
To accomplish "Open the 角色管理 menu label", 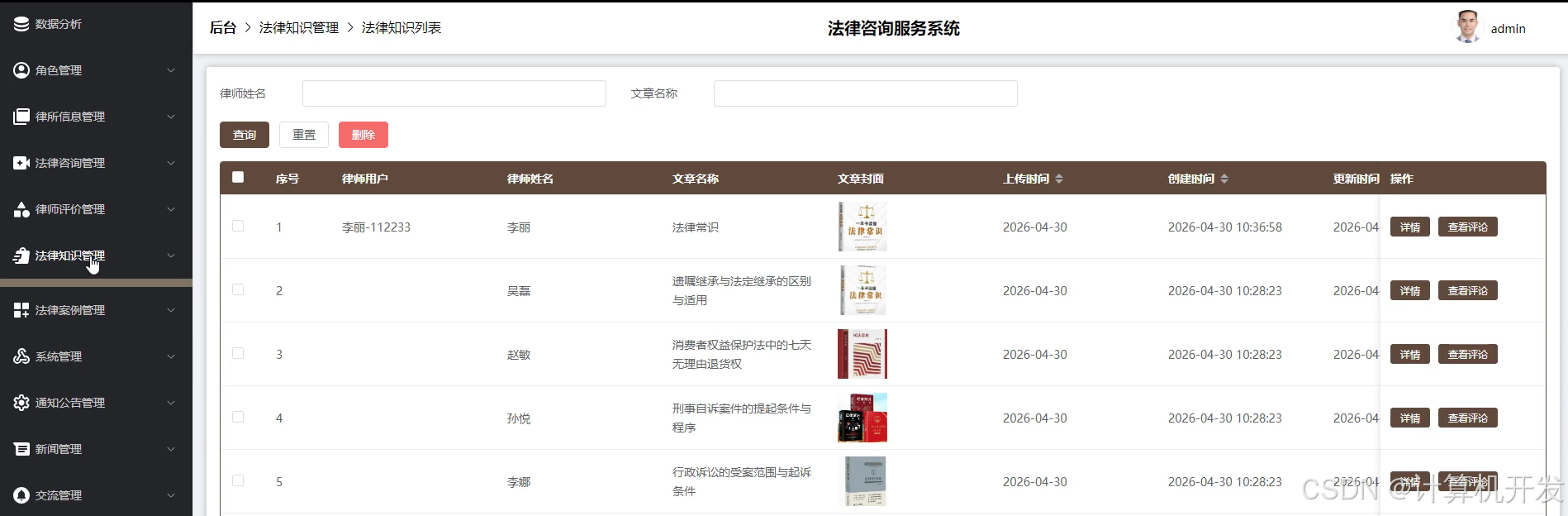I will click(59, 70).
